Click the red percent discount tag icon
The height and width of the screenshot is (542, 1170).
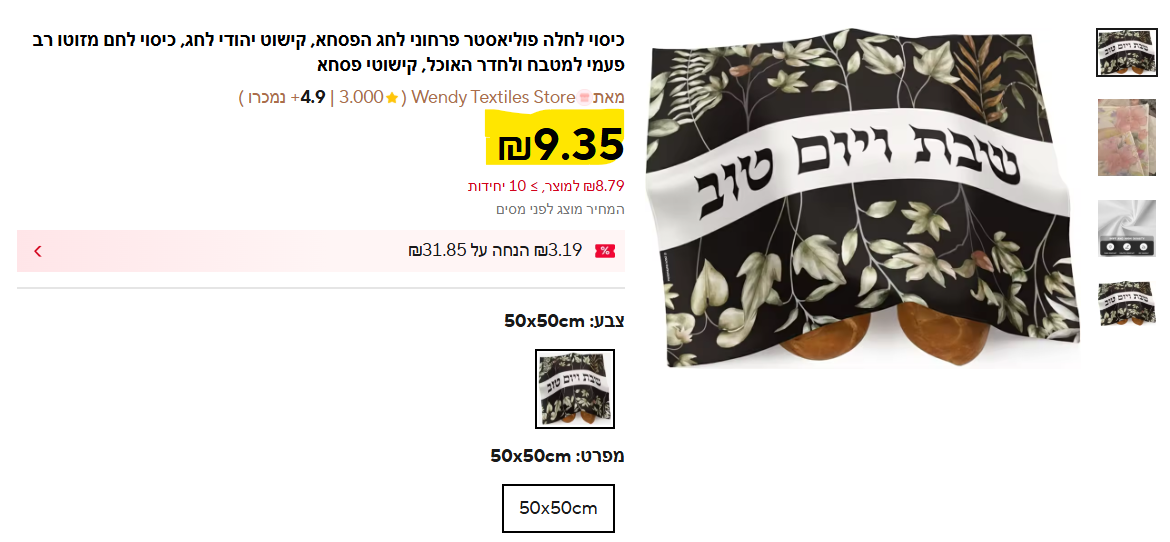click(604, 251)
